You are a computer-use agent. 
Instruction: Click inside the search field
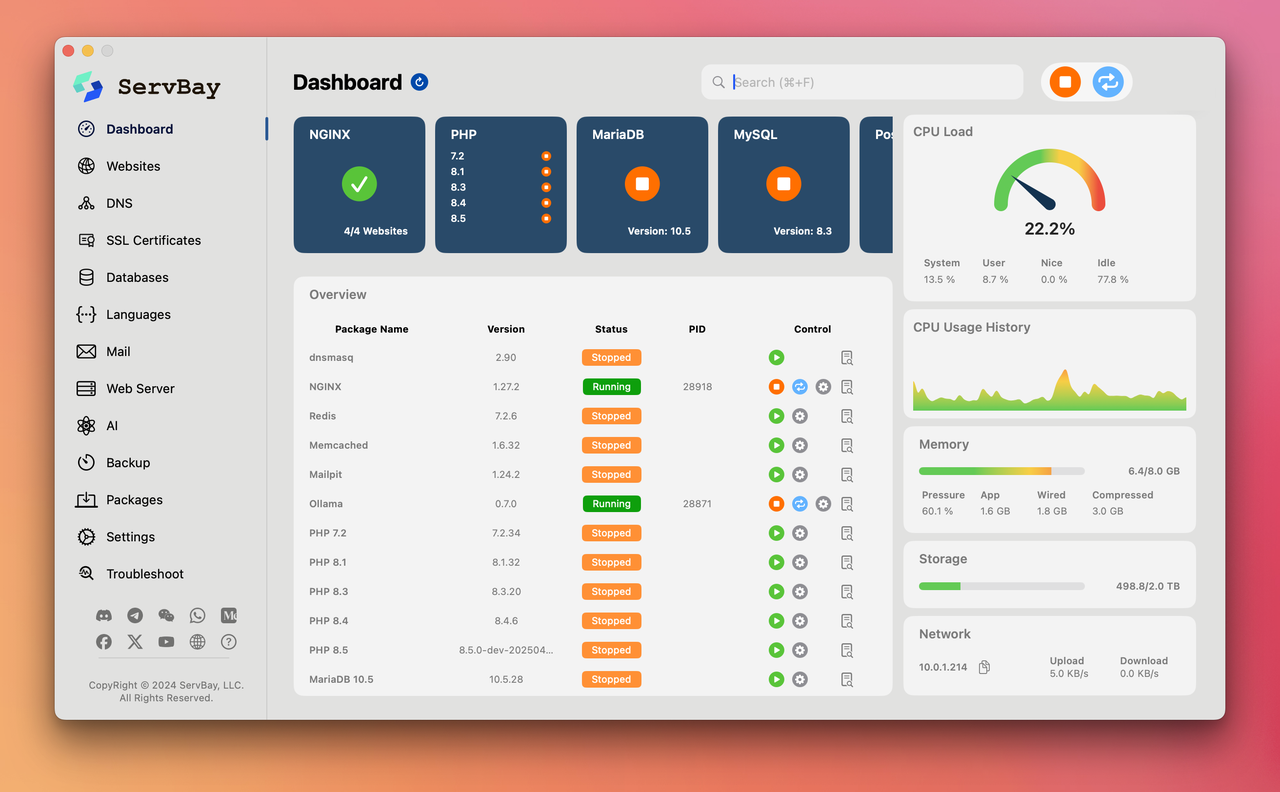[862, 82]
